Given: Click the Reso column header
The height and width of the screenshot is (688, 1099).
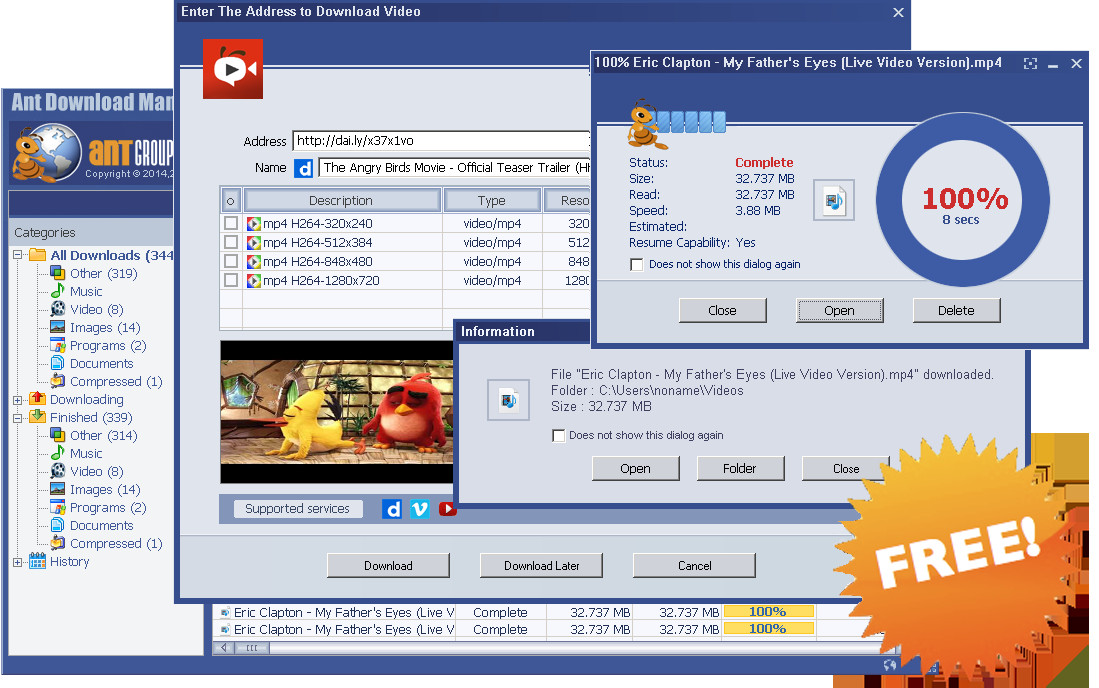Looking at the screenshot, I should pyautogui.click(x=567, y=200).
